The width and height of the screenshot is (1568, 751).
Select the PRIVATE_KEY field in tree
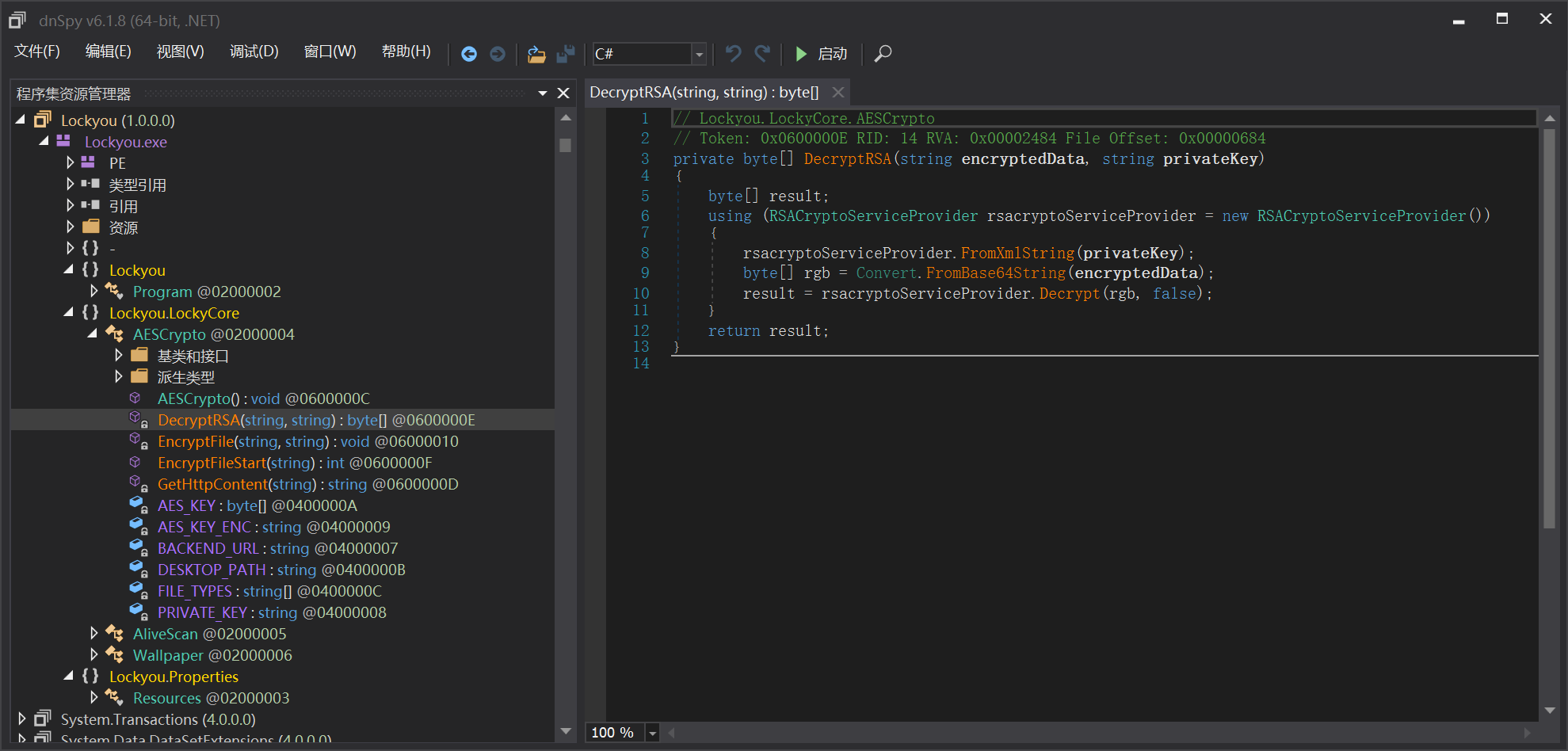(202, 612)
